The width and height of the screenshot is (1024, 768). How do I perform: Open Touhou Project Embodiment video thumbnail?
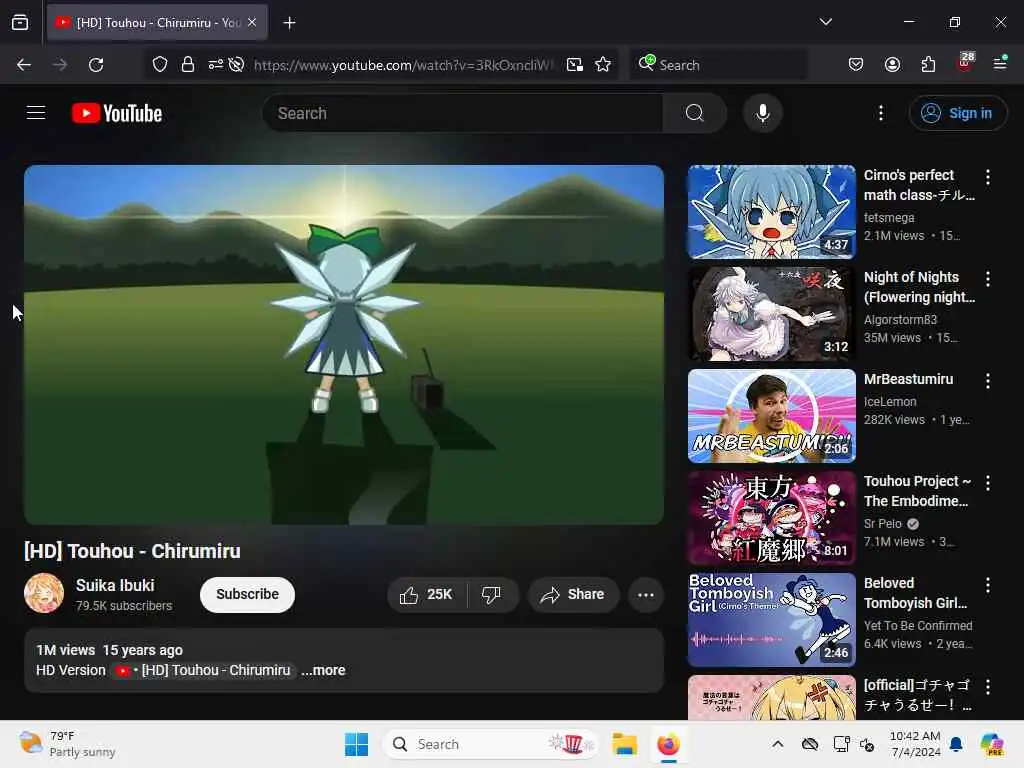[x=771, y=517]
